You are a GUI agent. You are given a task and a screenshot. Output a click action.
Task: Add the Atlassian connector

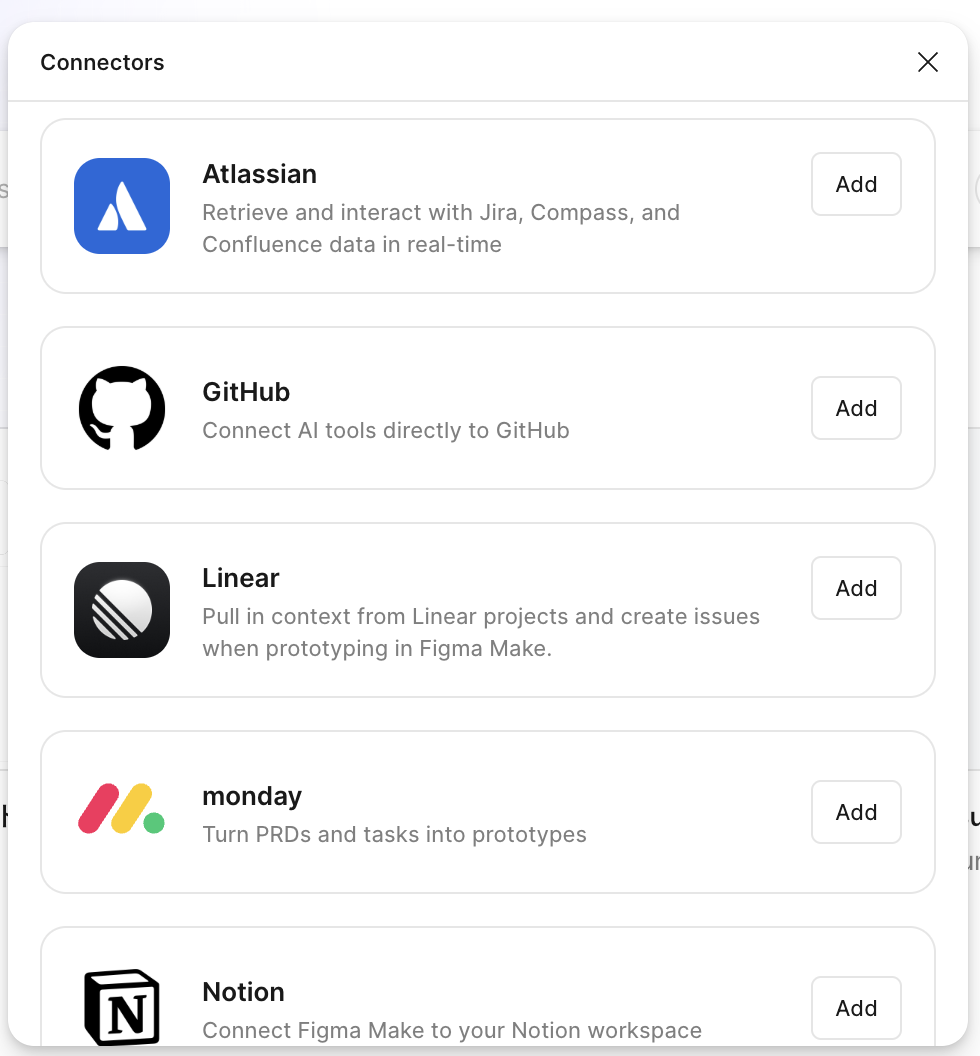856,184
